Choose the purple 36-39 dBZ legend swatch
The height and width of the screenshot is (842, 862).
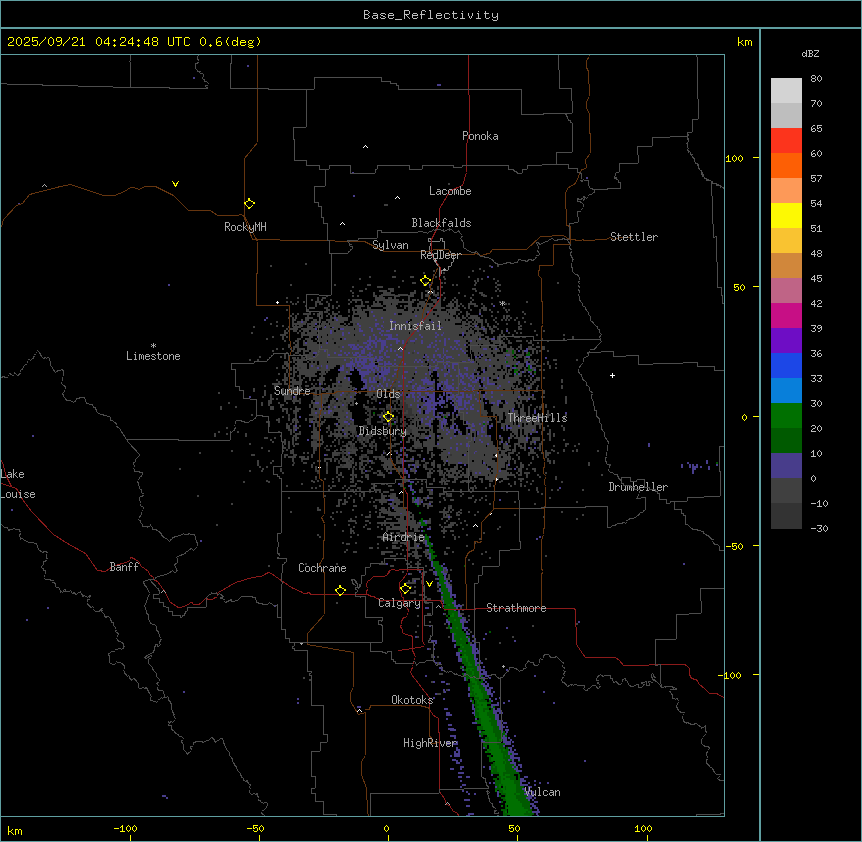coord(786,340)
